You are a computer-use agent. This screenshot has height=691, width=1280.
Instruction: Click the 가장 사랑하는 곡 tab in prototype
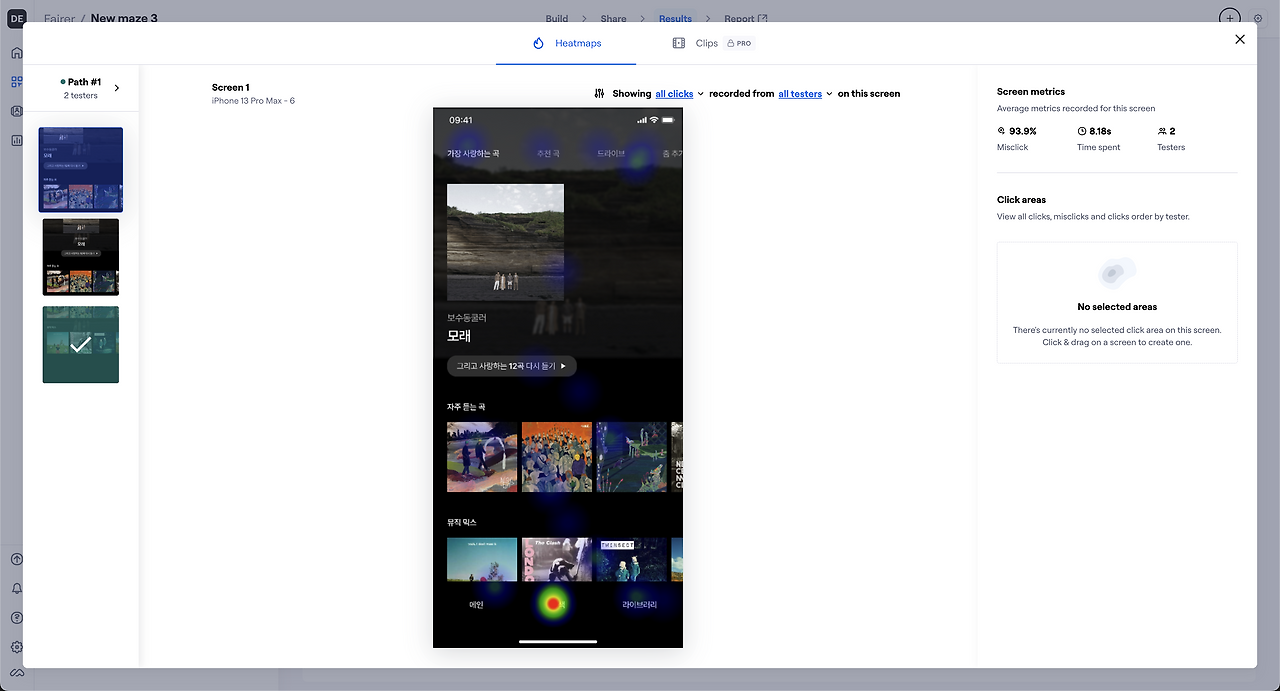pyautogui.click(x=473, y=154)
